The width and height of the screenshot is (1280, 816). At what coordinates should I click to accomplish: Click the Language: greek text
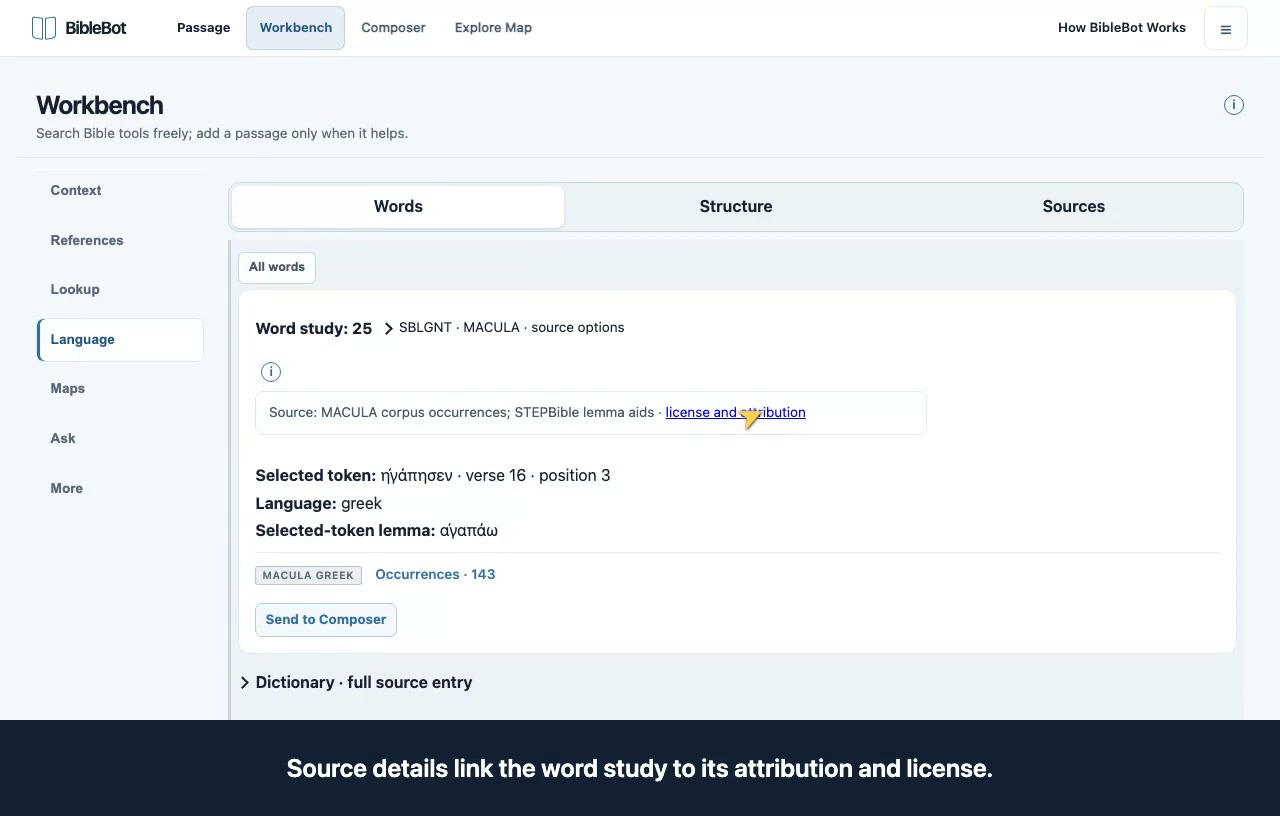pyautogui.click(x=318, y=503)
